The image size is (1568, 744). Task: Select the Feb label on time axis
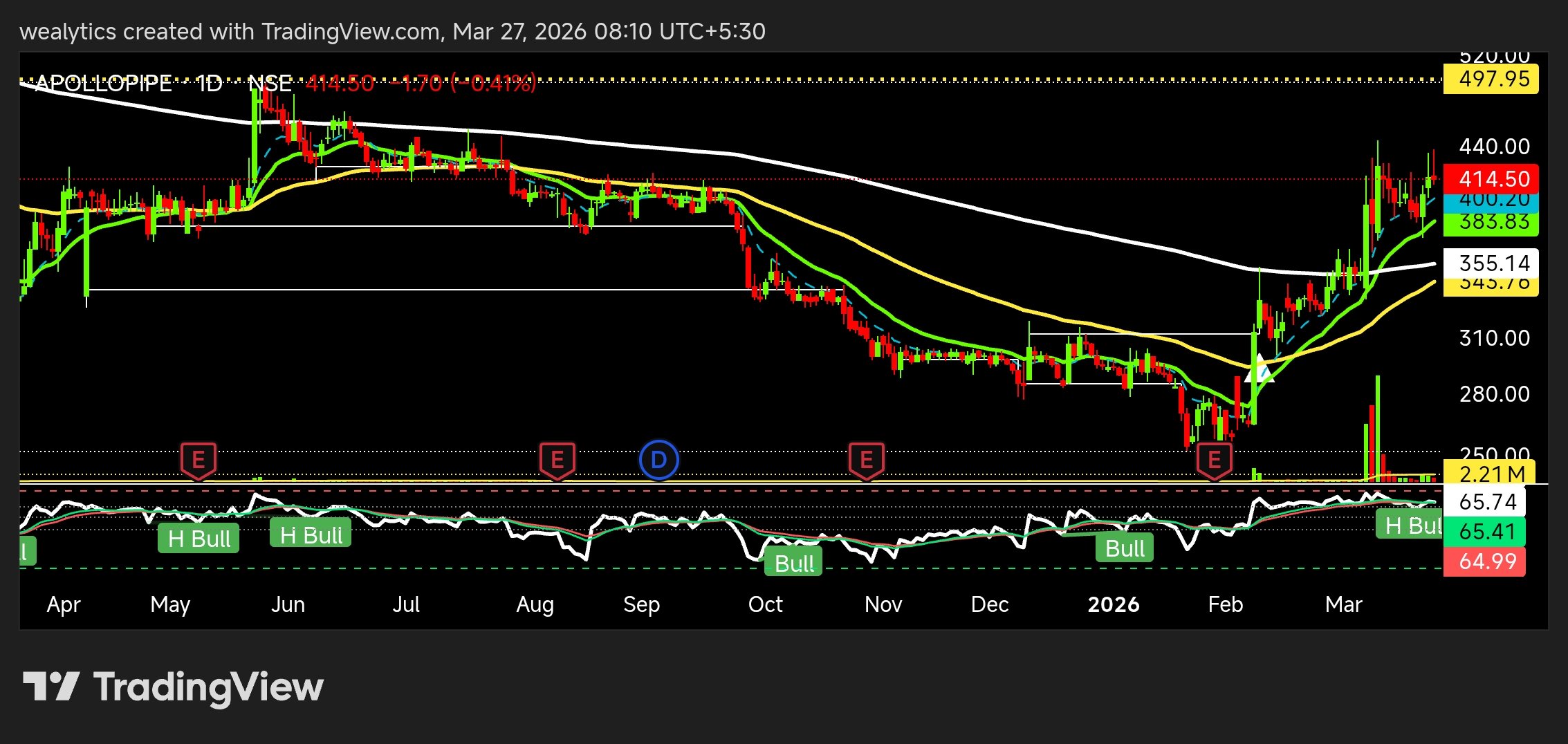[1226, 605]
